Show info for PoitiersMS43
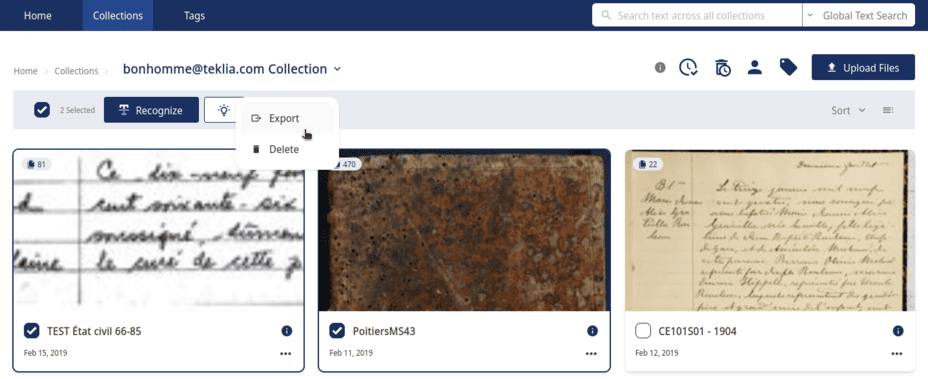This screenshot has width=928, height=379. [x=592, y=331]
